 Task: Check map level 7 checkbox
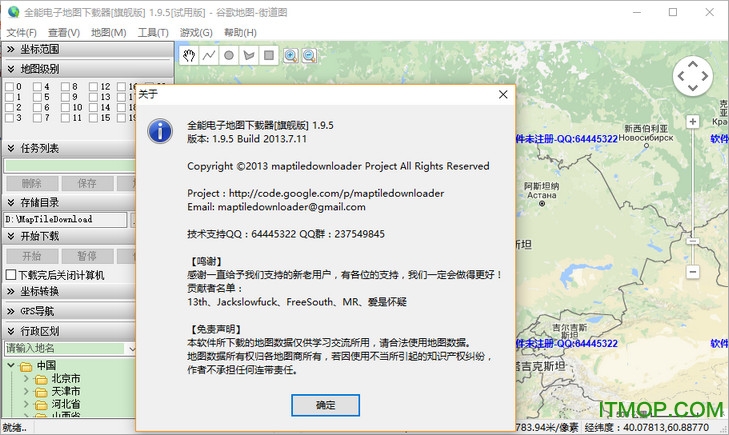[x=37, y=118]
